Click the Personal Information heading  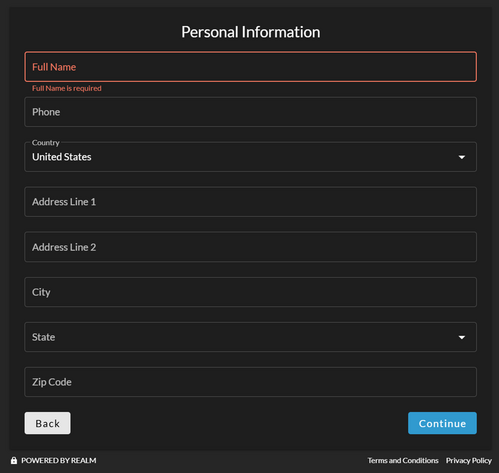tap(251, 32)
